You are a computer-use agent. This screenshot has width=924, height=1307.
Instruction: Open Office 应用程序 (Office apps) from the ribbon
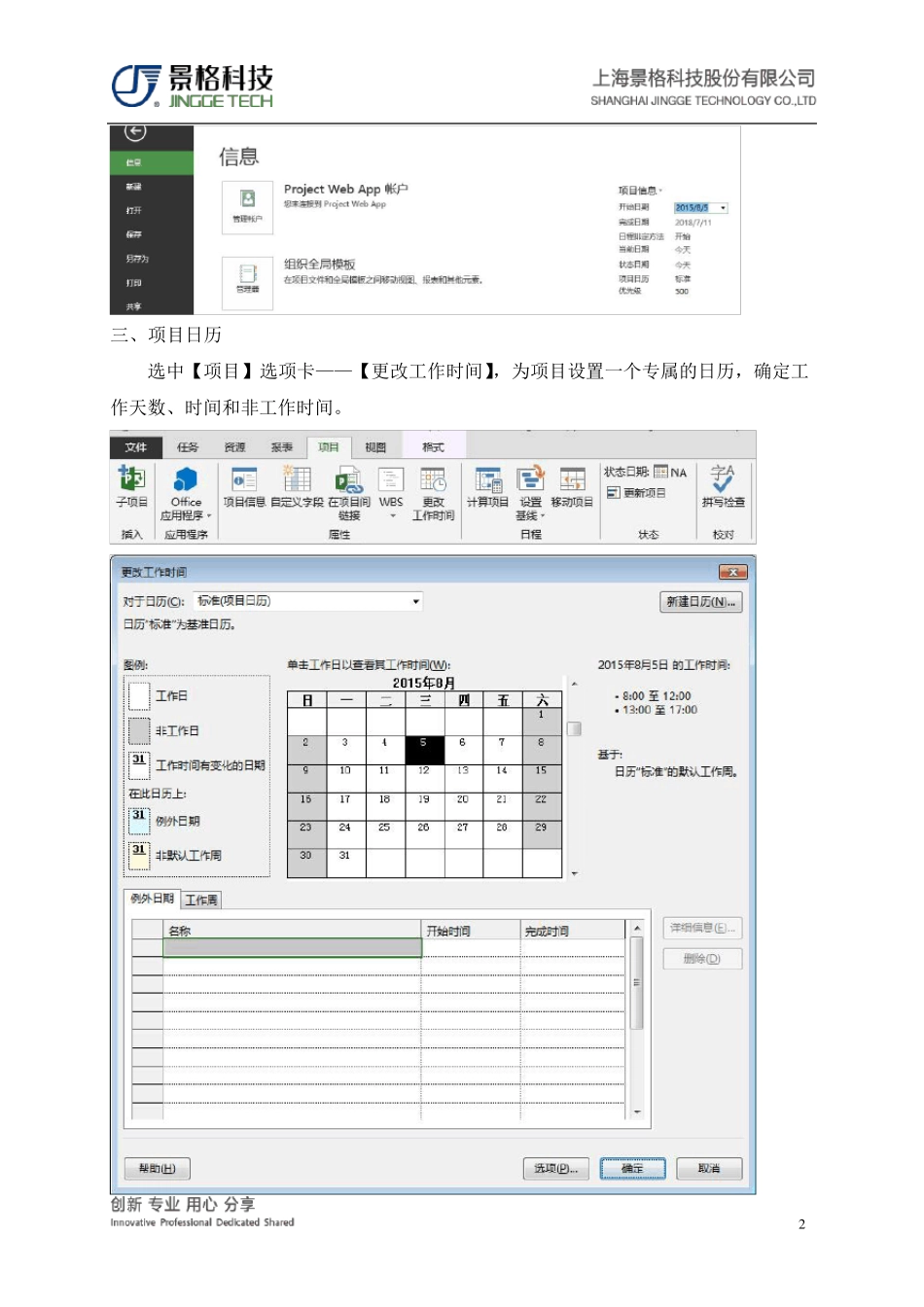(x=185, y=493)
